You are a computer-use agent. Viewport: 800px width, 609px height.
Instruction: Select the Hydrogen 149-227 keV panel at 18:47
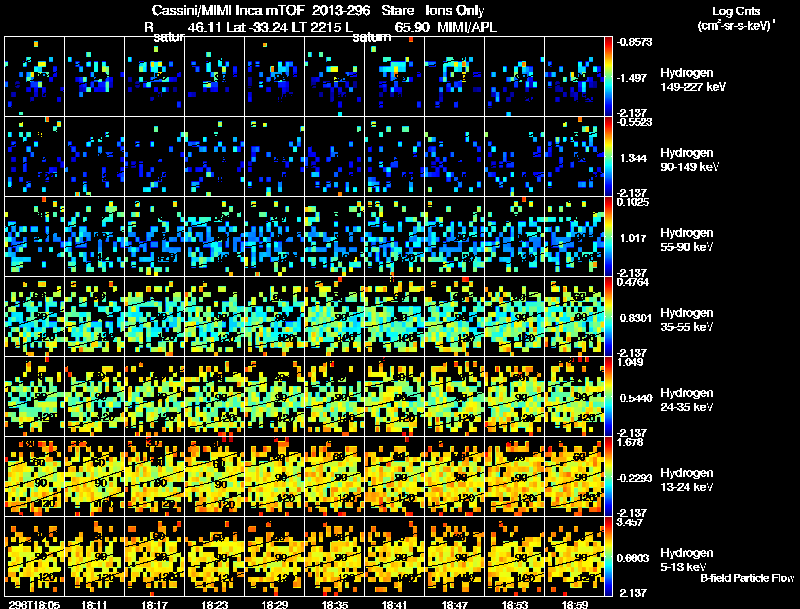click(455, 77)
